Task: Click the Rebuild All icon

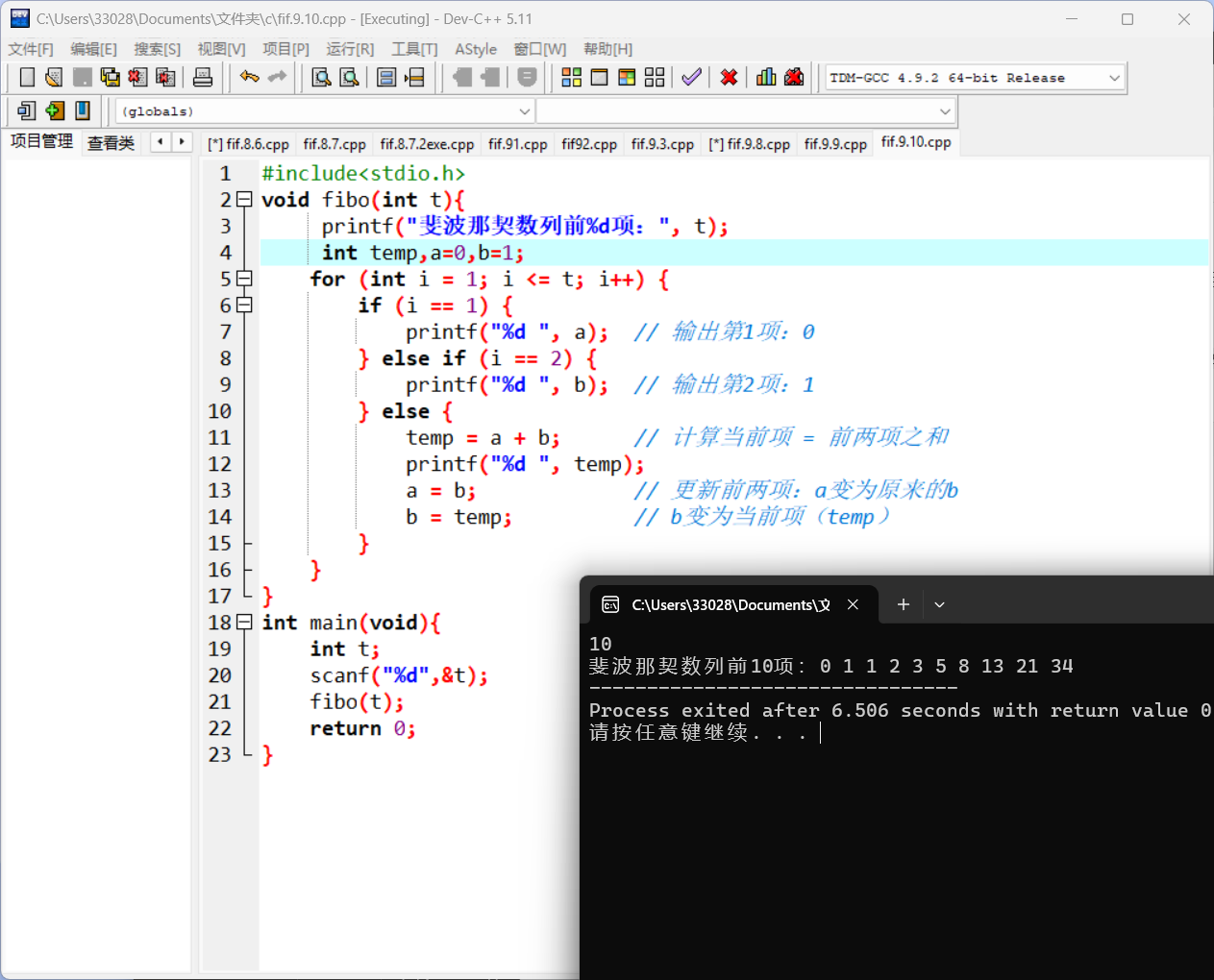Action: tap(655, 78)
